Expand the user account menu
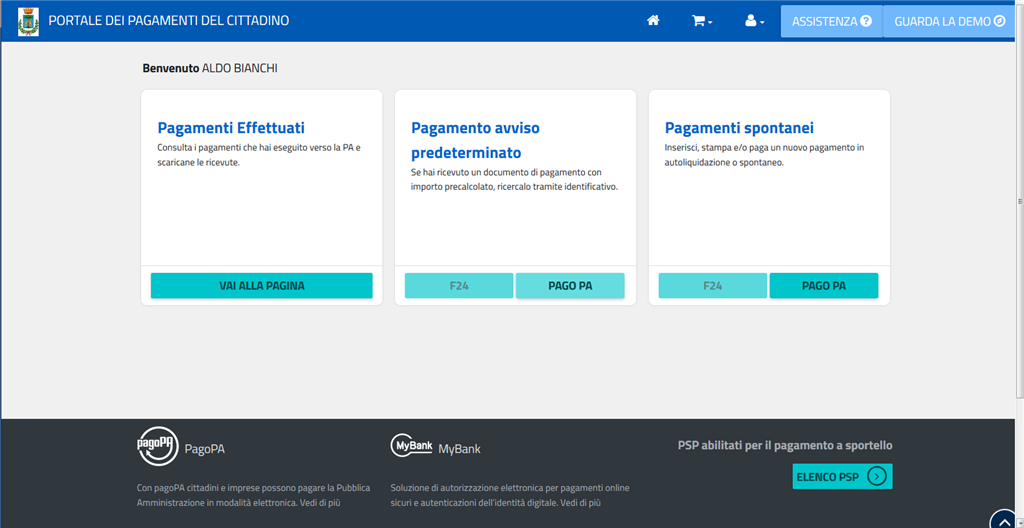The image size is (1024, 528). [754, 21]
